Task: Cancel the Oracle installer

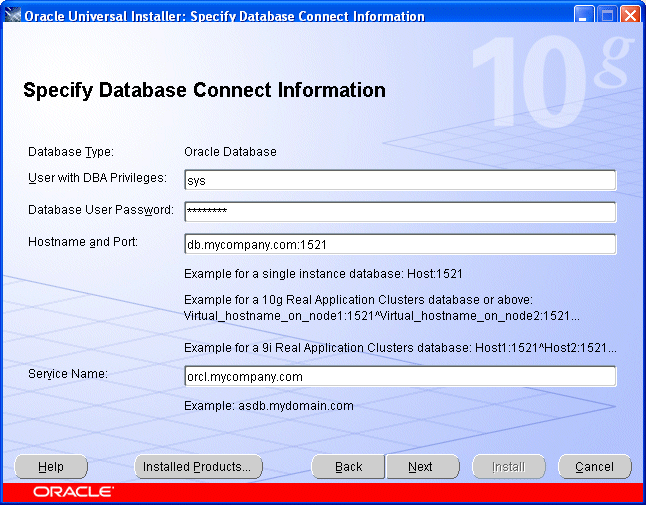Action: pyautogui.click(x=595, y=467)
